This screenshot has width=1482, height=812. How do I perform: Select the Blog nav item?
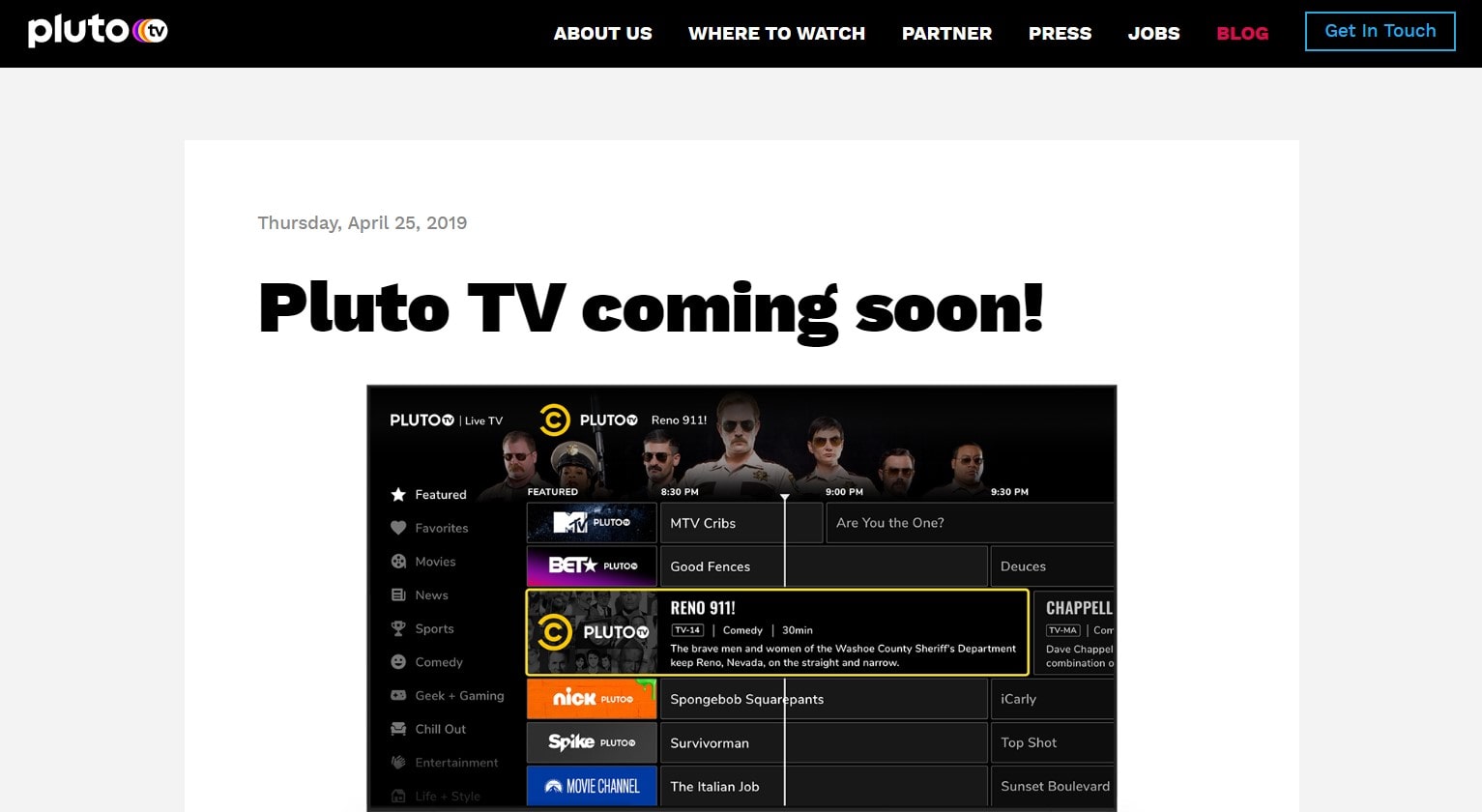pyautogui.click(x=1242, y=33)
